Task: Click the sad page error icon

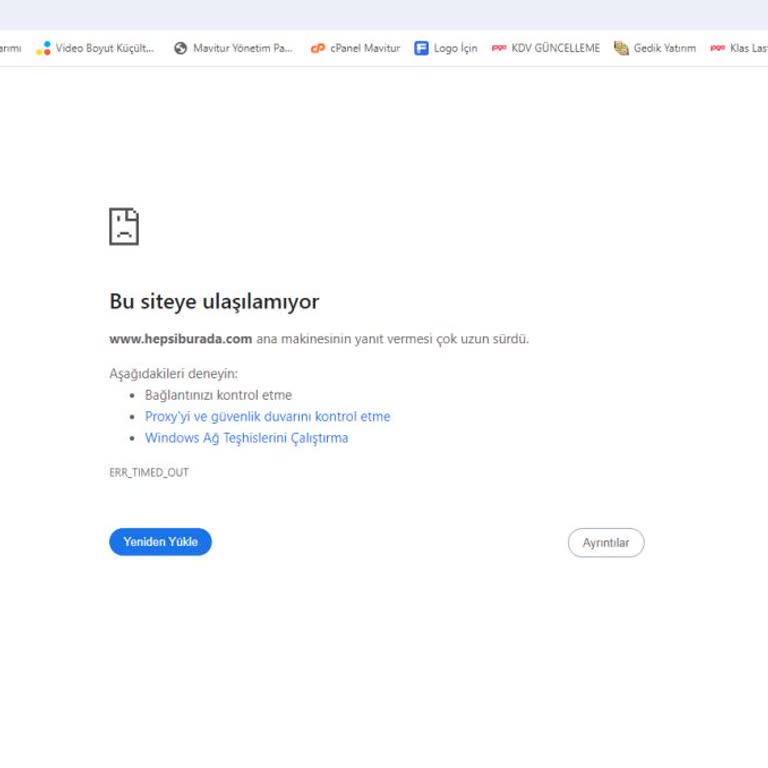Action: [124, 226]
